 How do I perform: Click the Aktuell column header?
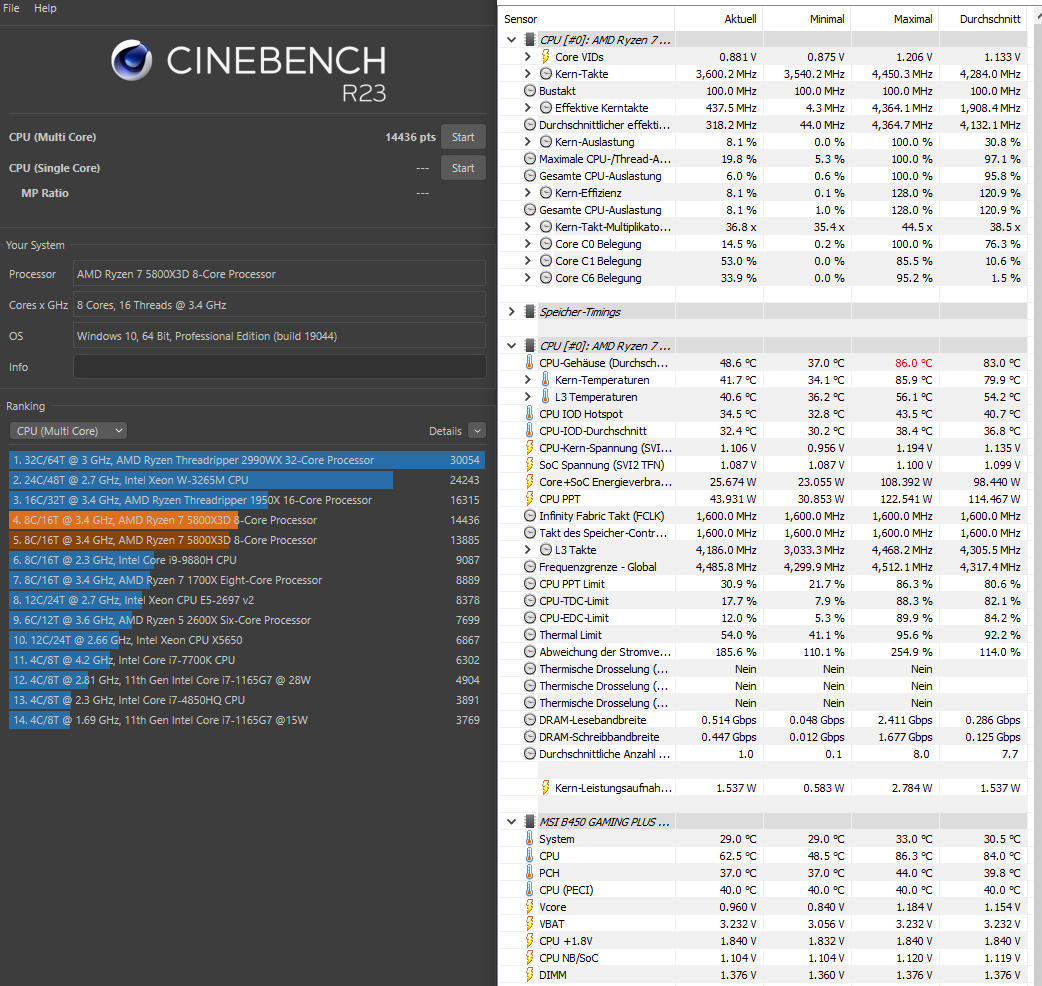pos(718,19)
